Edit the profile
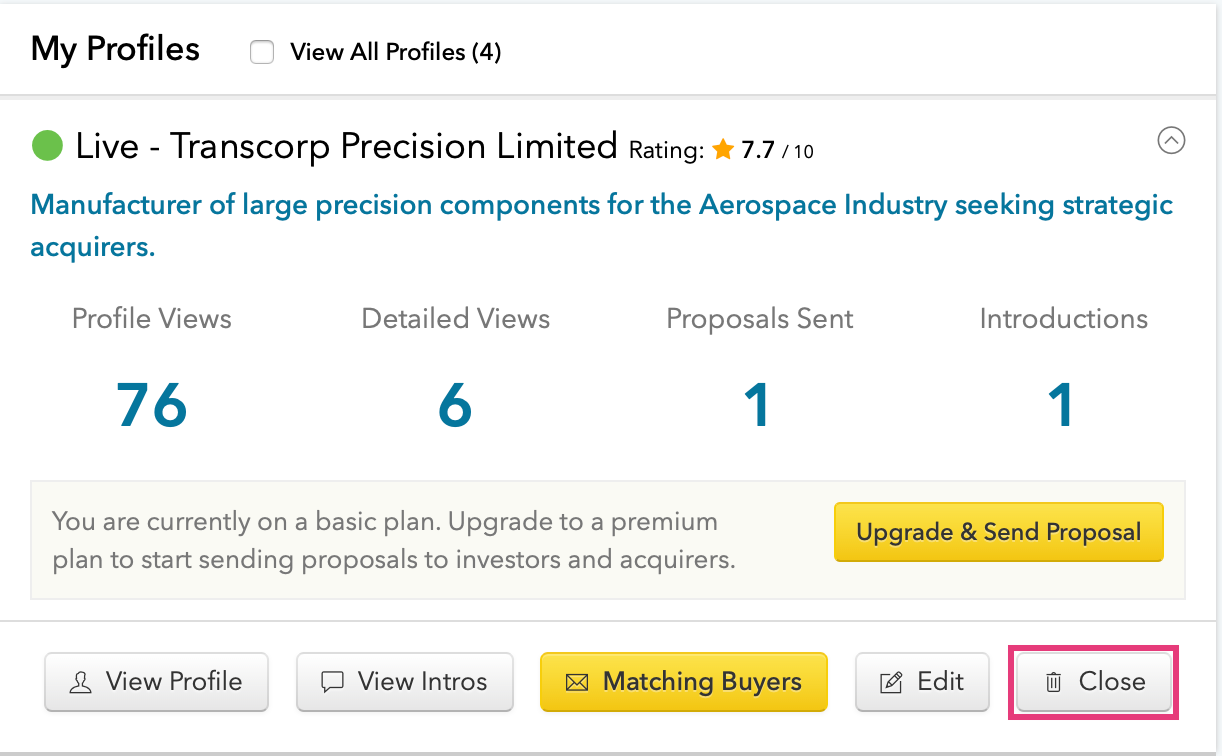1222x756 pixels. coord(922,682)
